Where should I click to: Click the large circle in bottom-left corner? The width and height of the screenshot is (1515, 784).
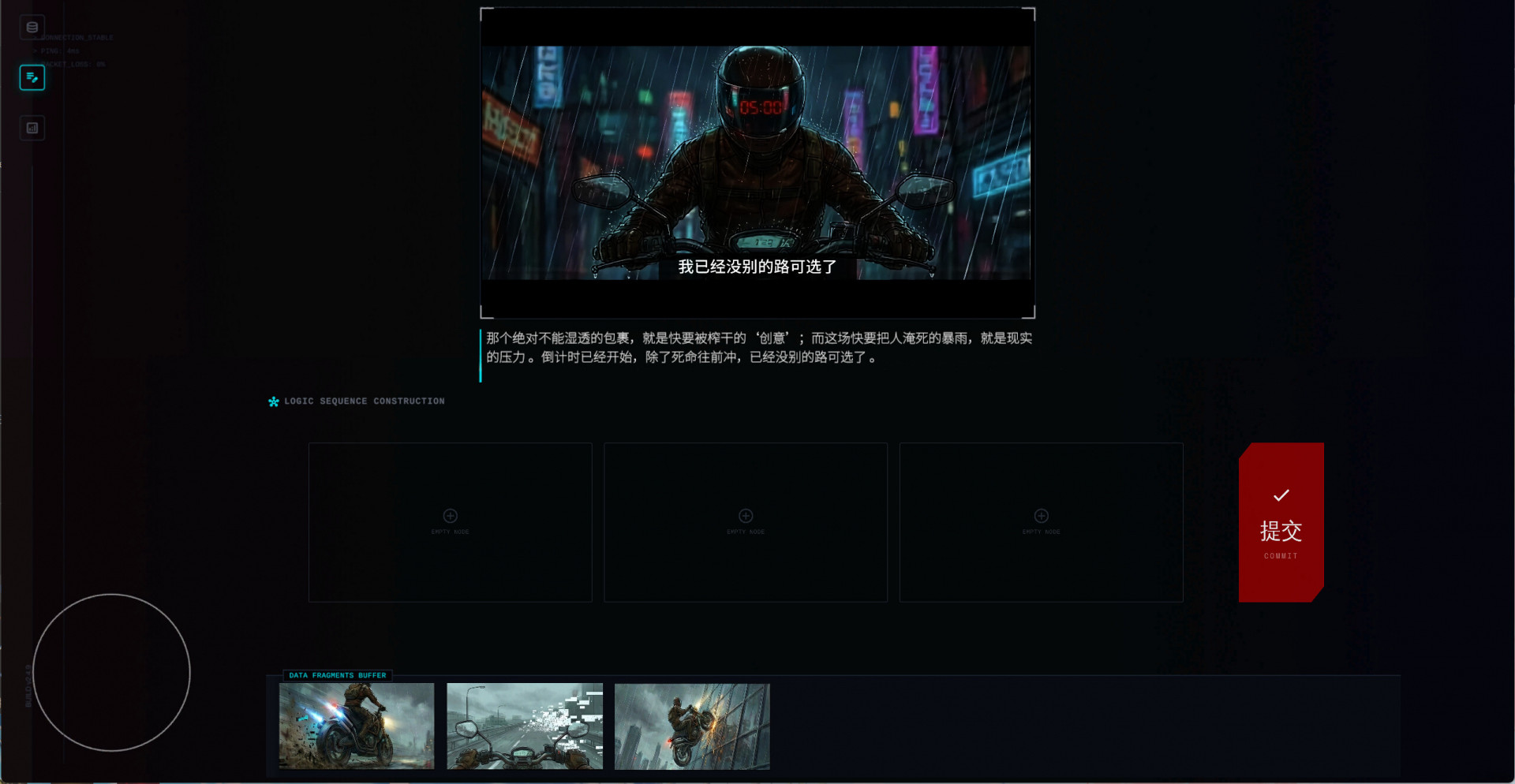pos(111,672)
